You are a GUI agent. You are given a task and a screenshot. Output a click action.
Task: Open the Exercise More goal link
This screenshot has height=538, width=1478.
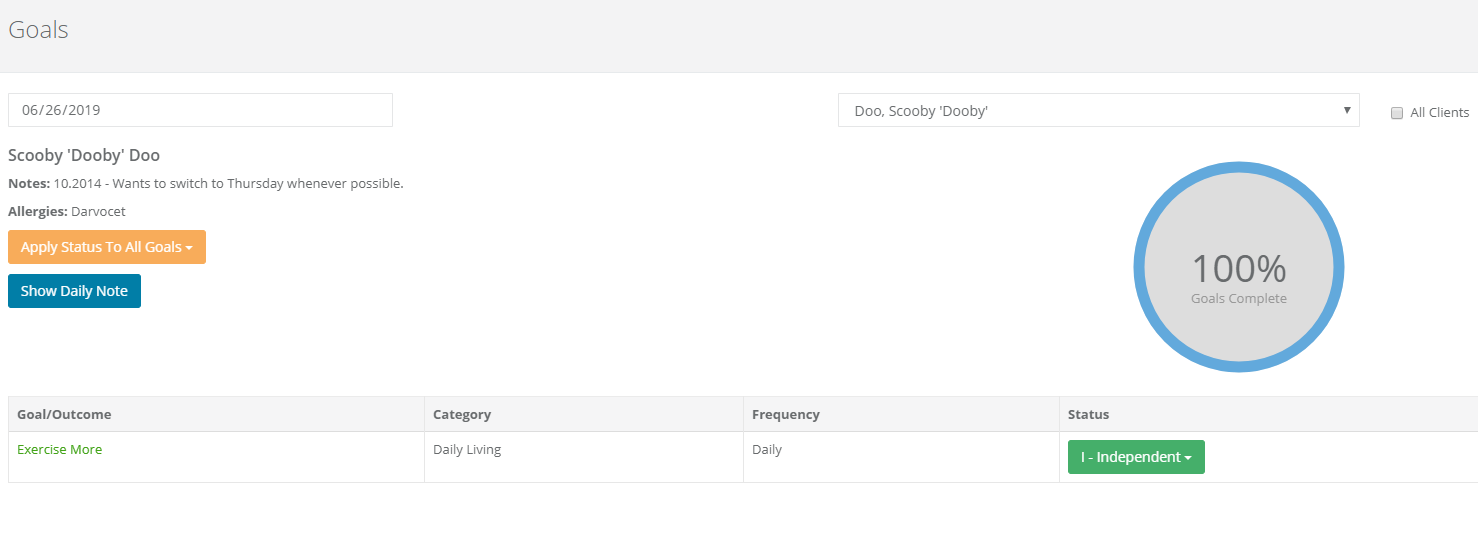click(60, 450)
